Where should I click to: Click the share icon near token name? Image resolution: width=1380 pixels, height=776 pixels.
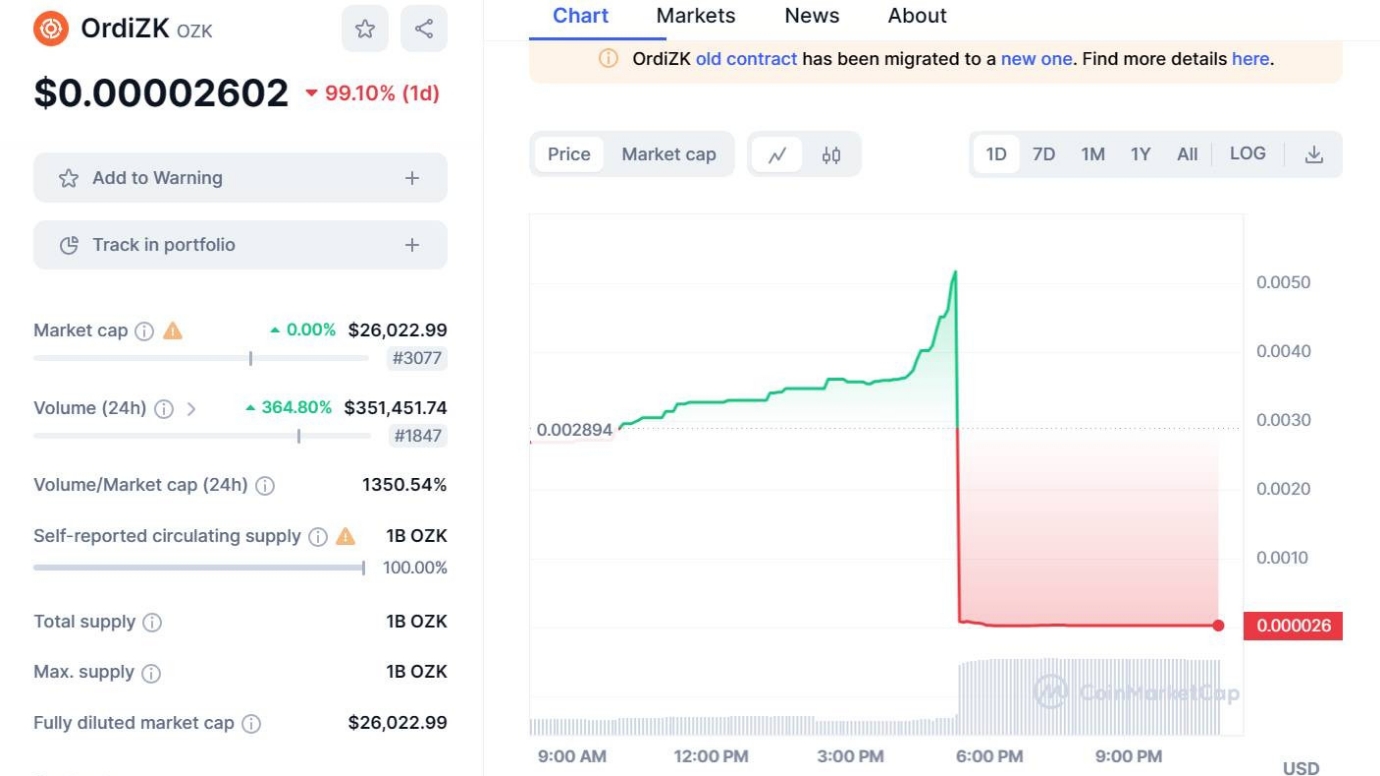tap(424, 29)
